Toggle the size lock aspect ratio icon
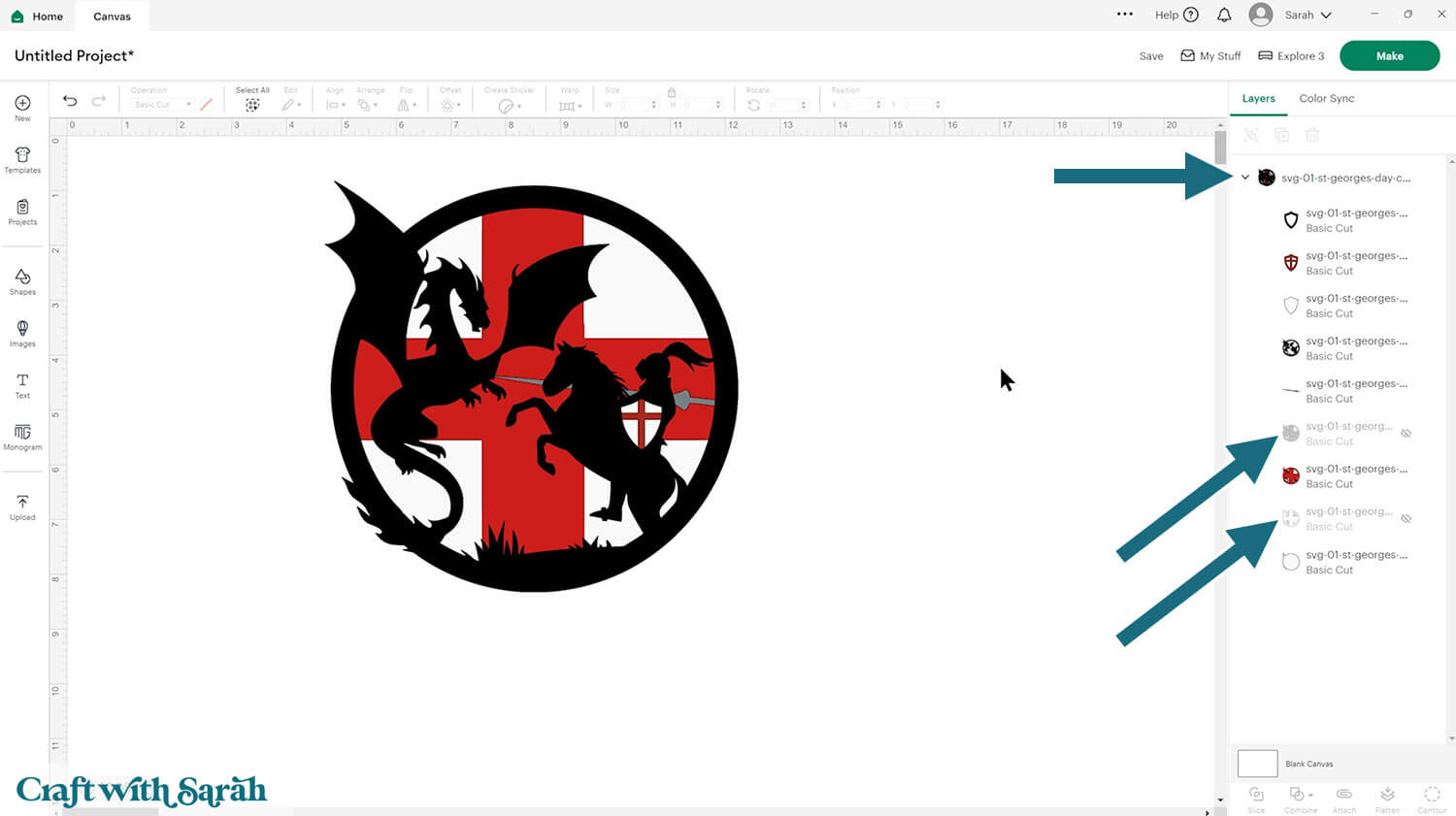The image size is (1456, 816). pos(671,93)
